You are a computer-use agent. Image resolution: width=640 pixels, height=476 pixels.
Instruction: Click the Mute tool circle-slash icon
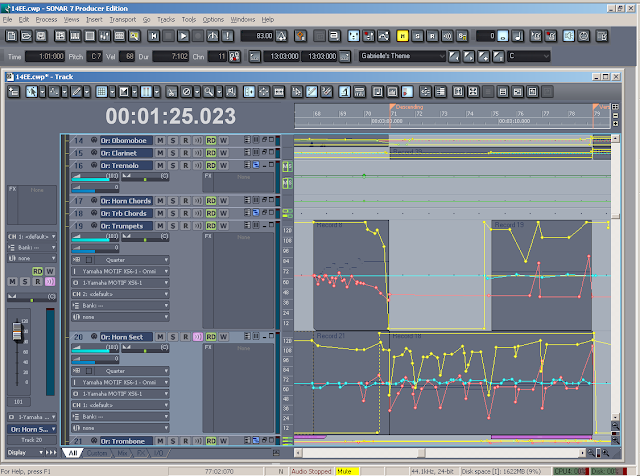pos(186,92)
